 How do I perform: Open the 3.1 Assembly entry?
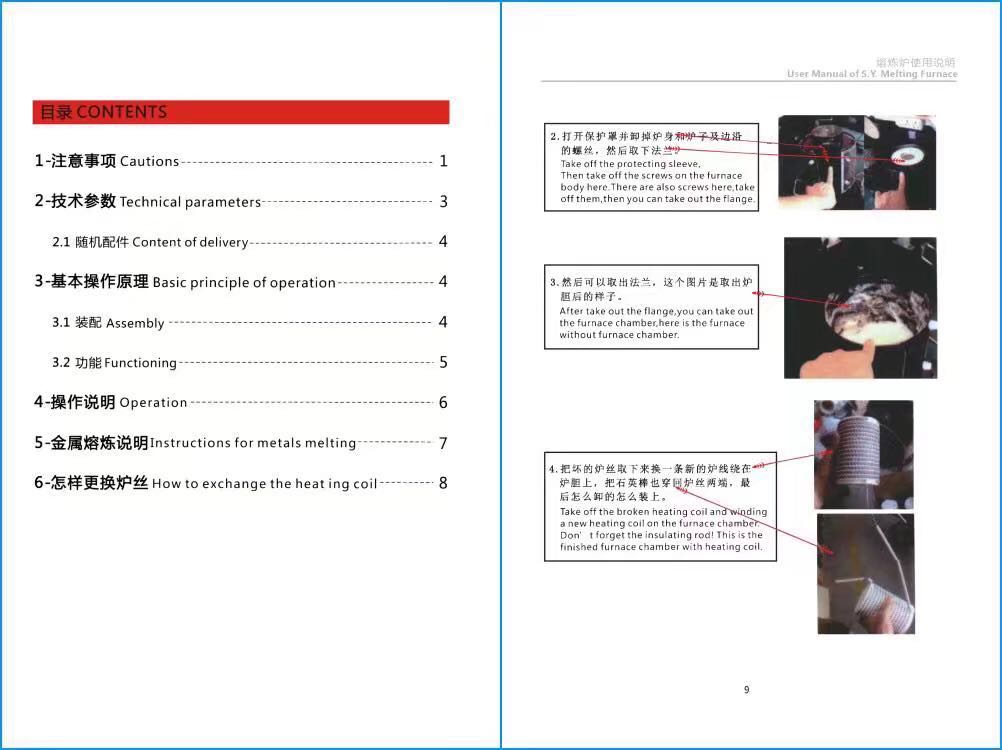pyautogui.click(x=108, y=323)
